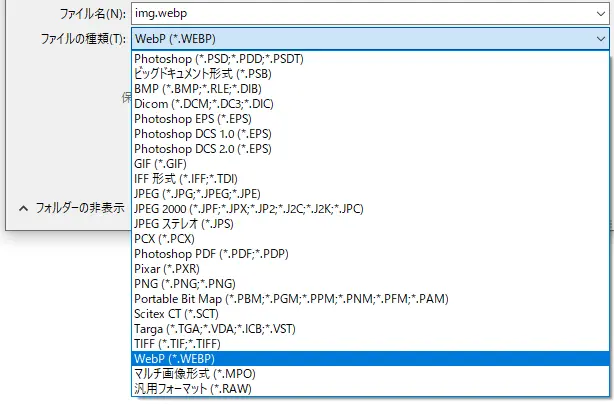Select TIFF (*.TIF;*.TIFF) format
614x405 pixels.
(x=370, y=344)
